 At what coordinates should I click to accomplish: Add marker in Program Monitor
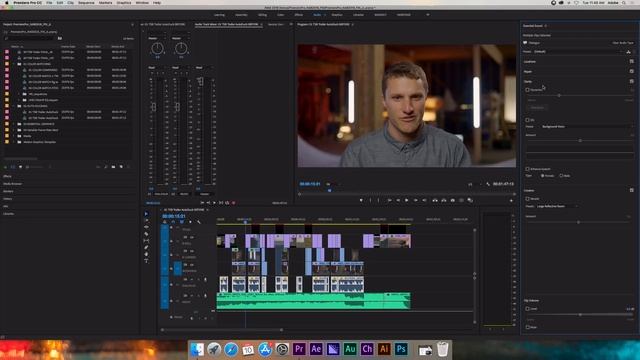click(x=361, y=200)
